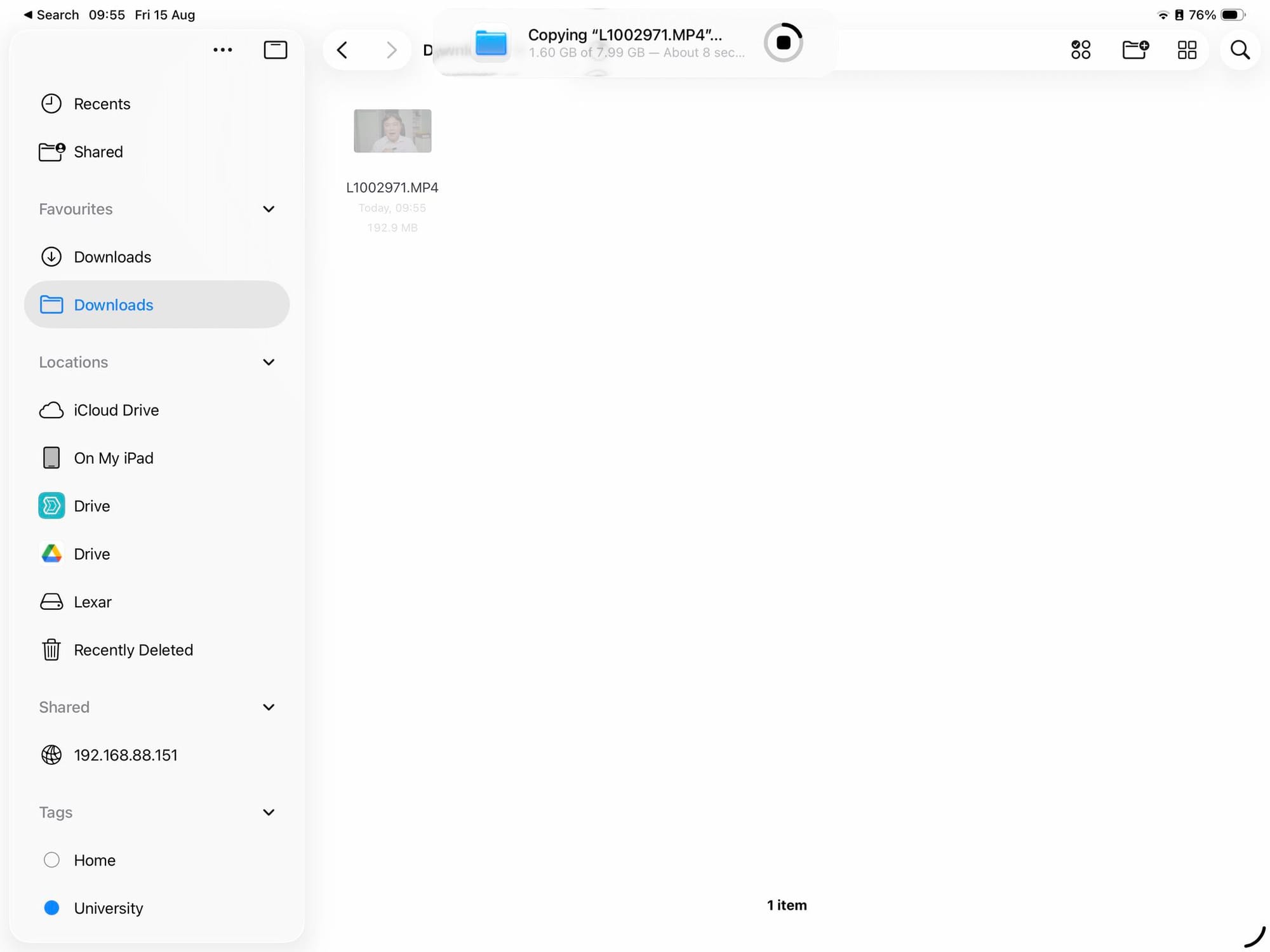Collapse the Tags section
Screen dimensions: 1270x952
pyautogui.click(x=269, y=812)
